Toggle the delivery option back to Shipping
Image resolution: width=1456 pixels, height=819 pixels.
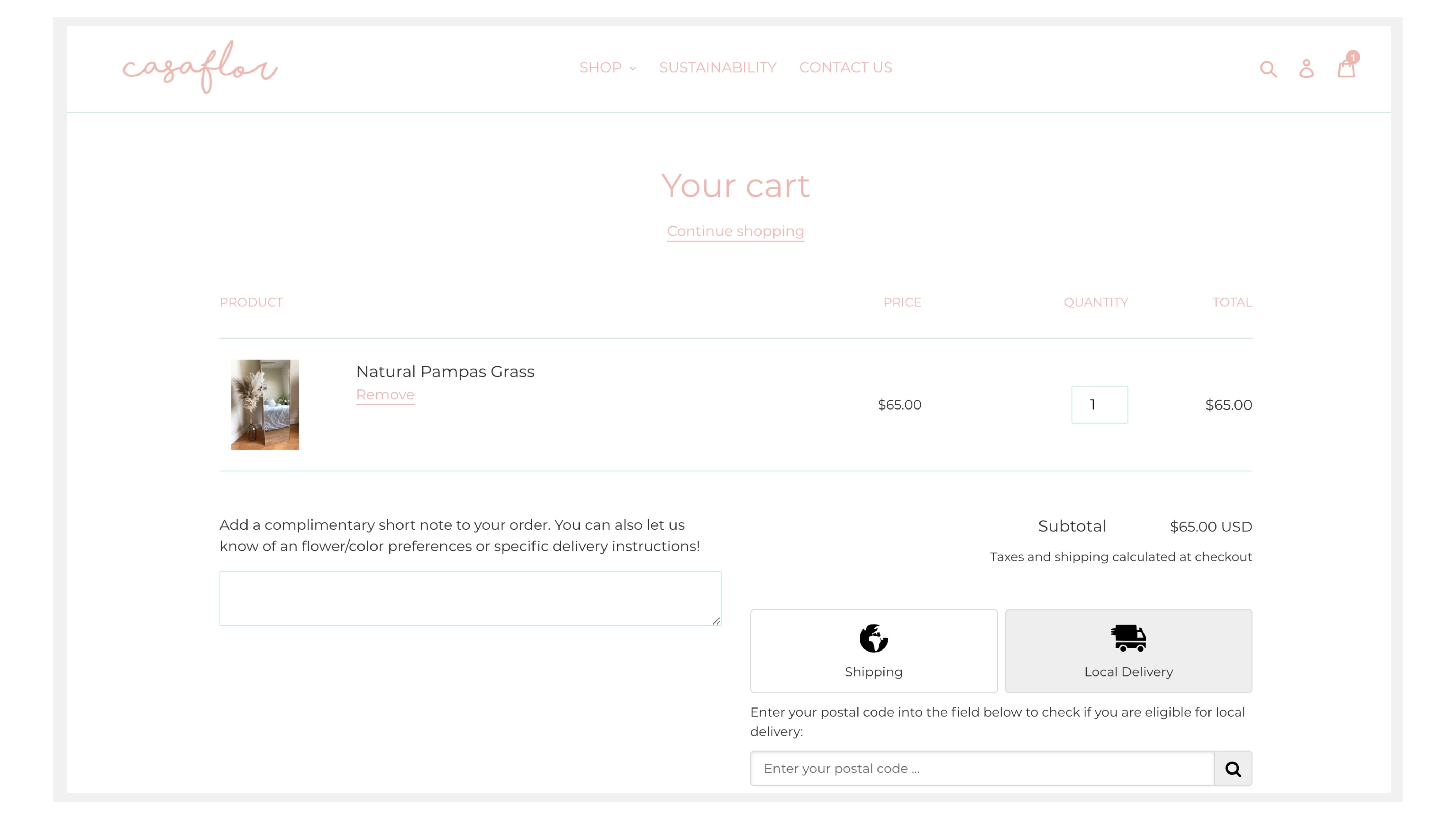[873, 651]
